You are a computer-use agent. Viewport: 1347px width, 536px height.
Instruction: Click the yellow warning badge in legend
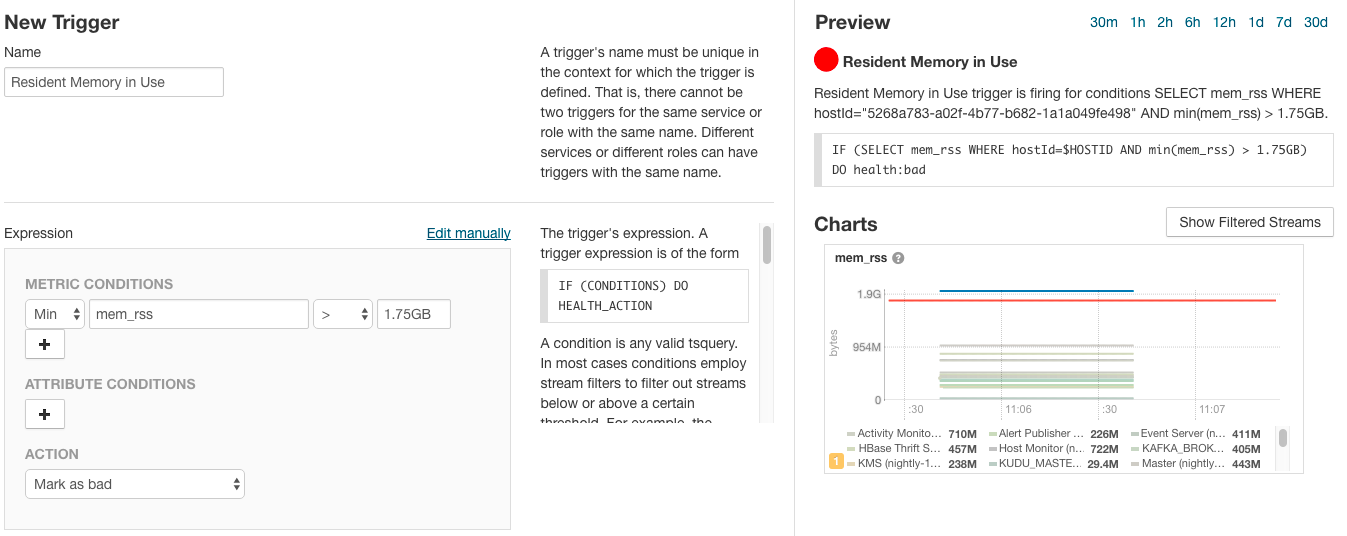pyautogui.click(x=836, y=462)
